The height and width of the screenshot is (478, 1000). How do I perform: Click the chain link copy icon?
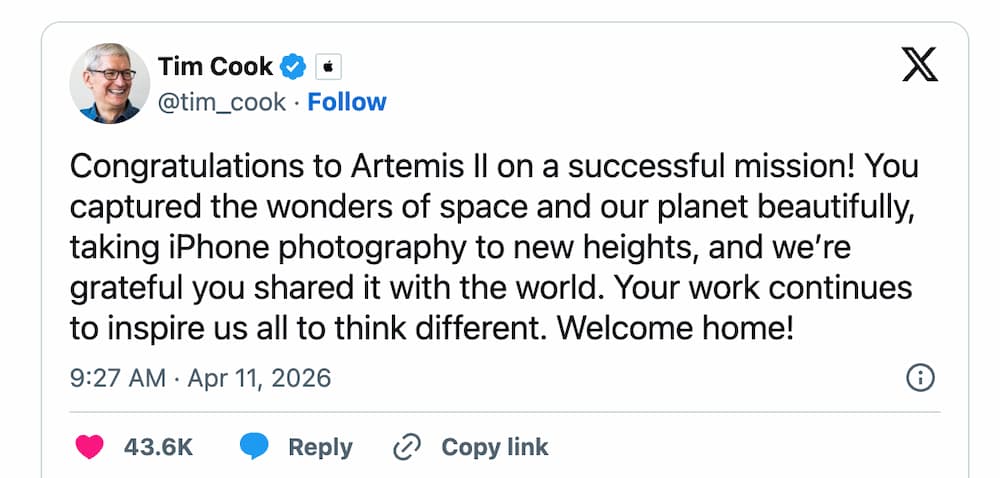[407, 446]
